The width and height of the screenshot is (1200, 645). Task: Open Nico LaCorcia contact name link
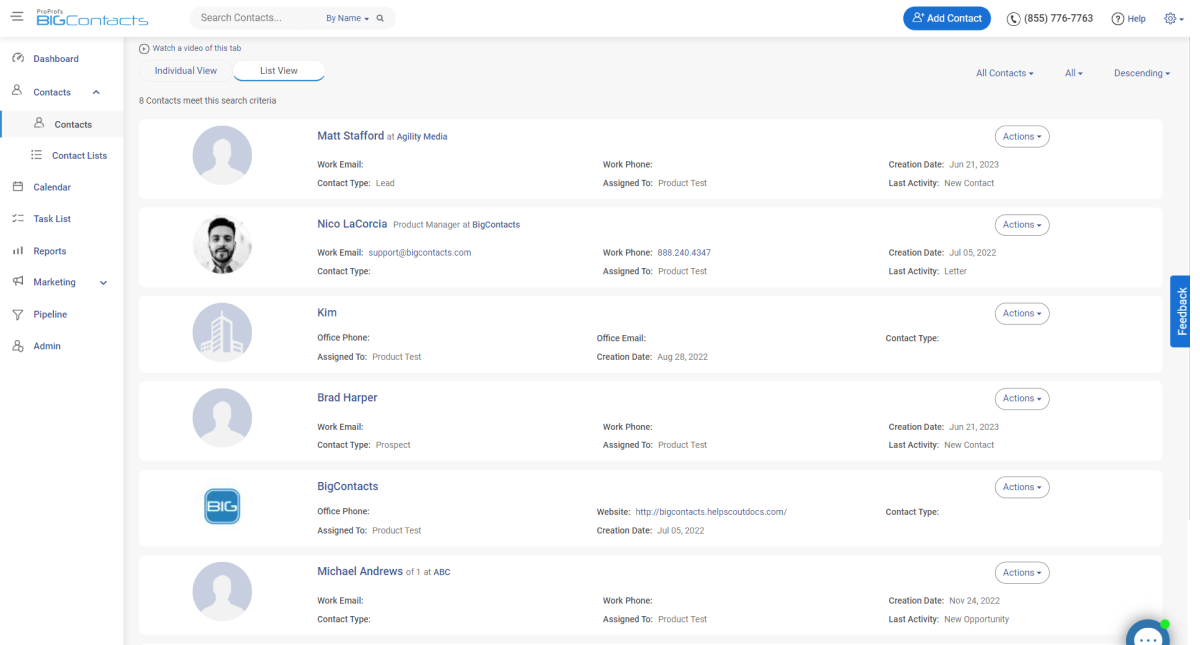click(352, 224)
